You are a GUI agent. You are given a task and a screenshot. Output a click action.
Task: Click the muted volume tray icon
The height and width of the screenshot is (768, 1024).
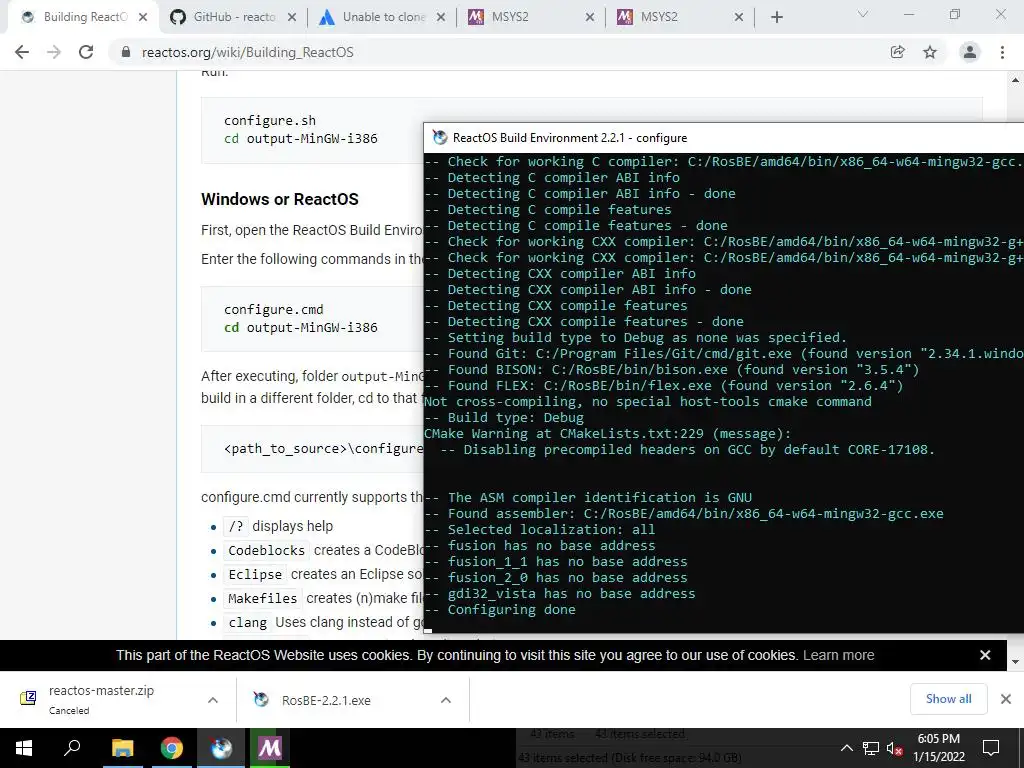point(894,748)
